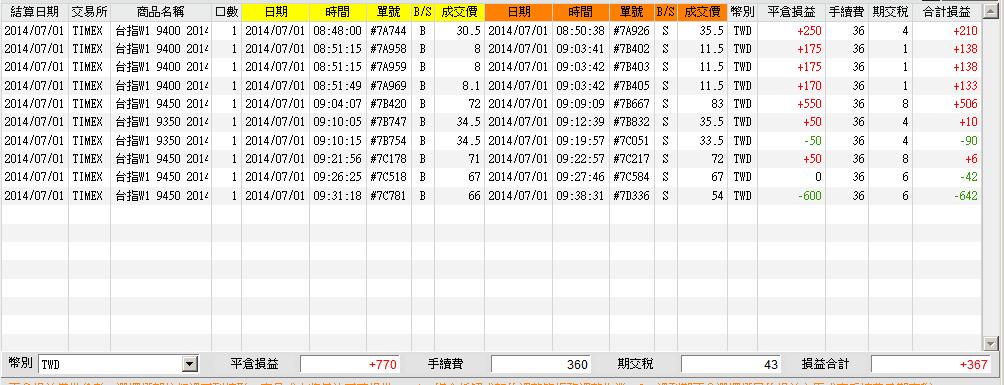This screenshot has height=385, width=1004.
Task: Select order number #7B747
Action: pyautogui.click(x=388, y=122)
